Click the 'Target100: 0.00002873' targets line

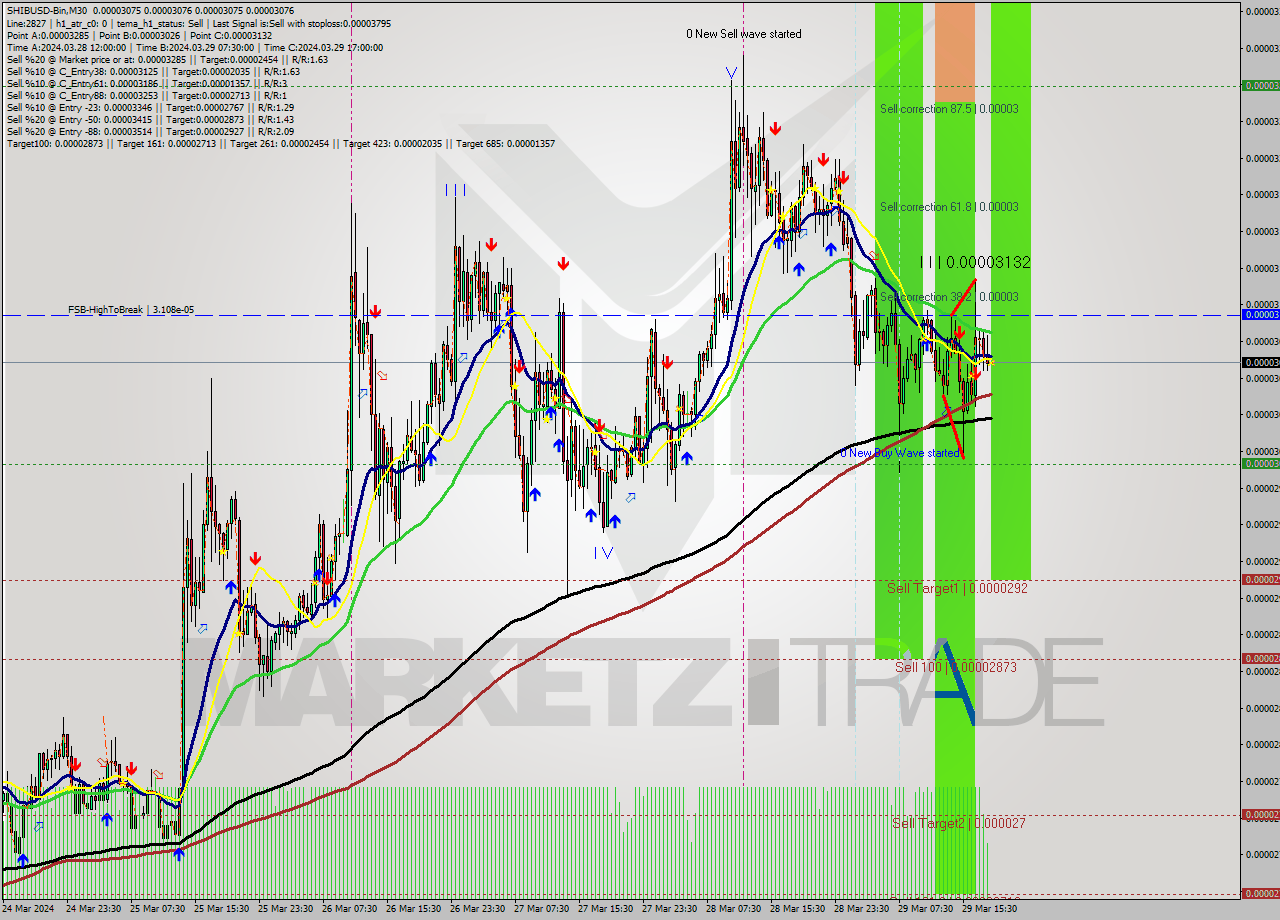(x=280, y=143)
